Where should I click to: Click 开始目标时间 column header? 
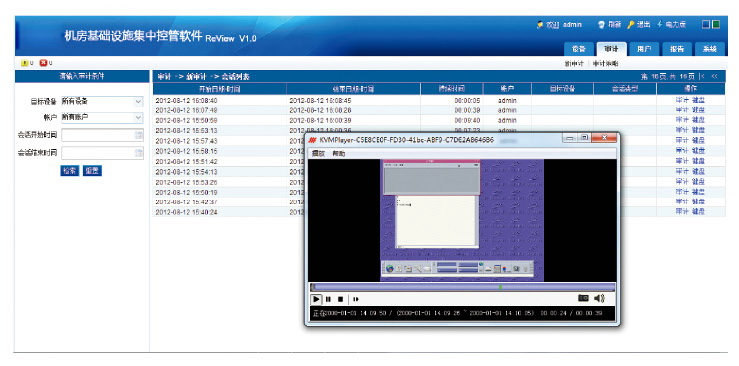220,89
